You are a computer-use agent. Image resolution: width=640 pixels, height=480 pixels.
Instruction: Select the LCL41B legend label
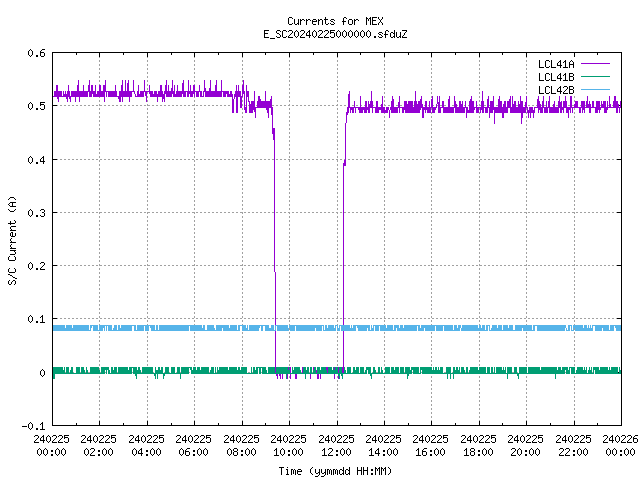[556, 77]
